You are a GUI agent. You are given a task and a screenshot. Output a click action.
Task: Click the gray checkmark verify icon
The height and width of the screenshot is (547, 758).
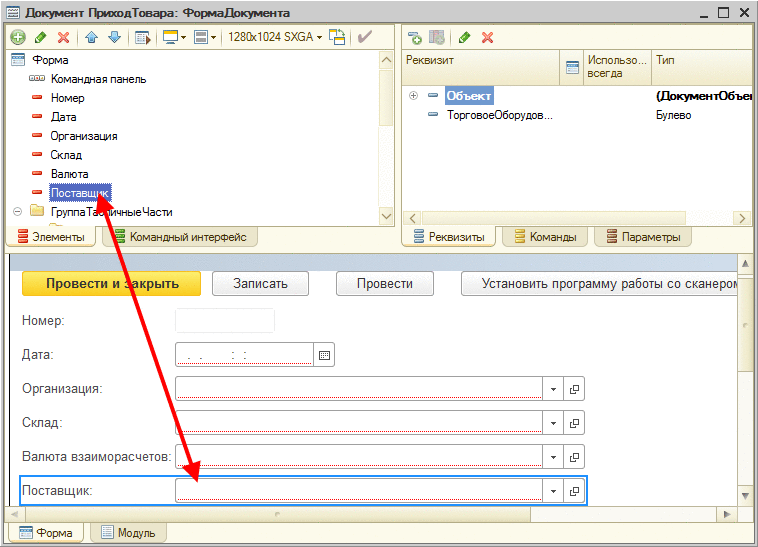click(364, 37)
